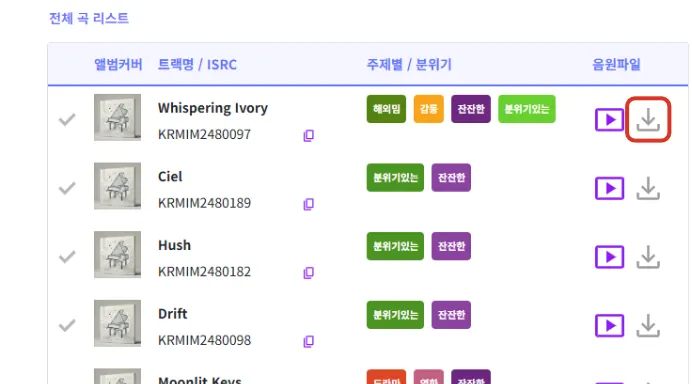Play the Whispering Ivory track
Image resolution: width=692 pixels, height=384 pixels.
coord(609,120)
